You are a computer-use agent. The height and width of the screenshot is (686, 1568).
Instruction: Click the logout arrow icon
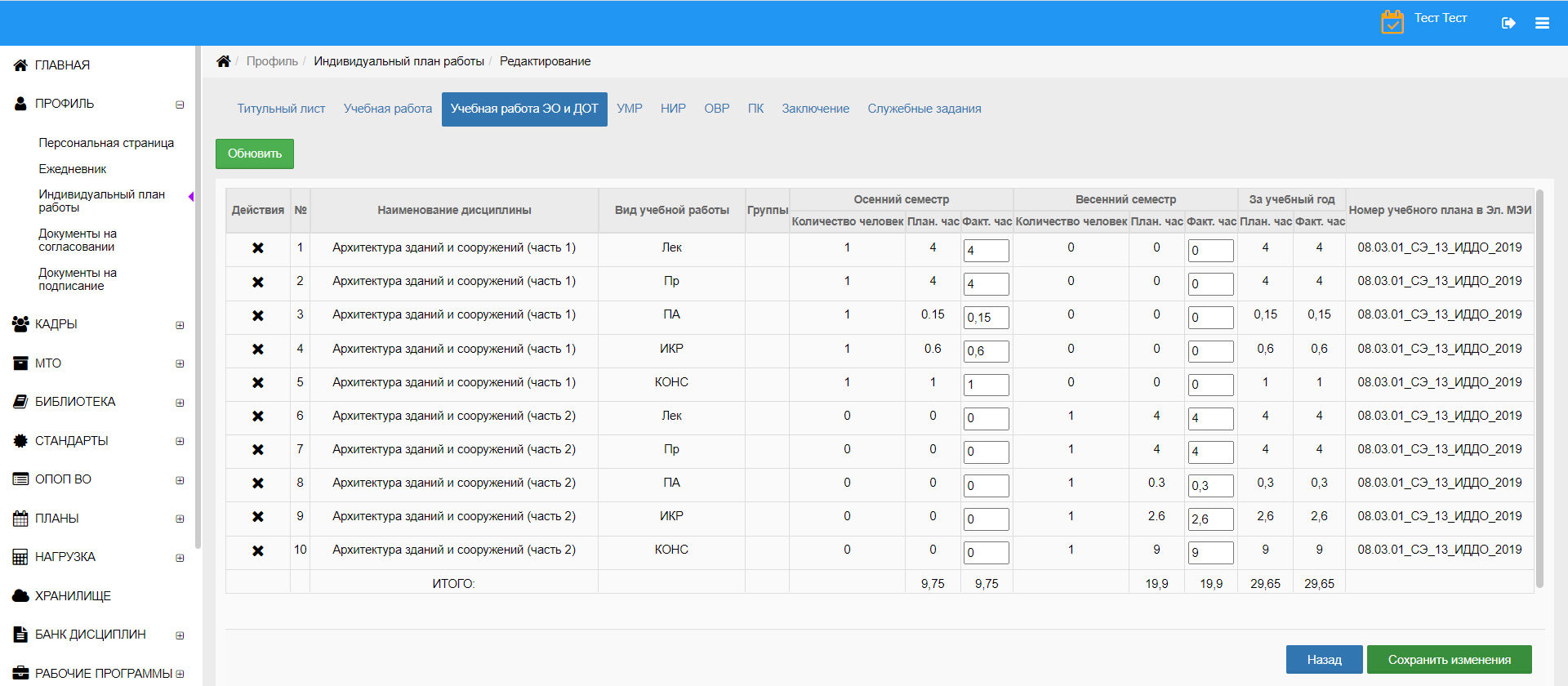[x=1508, y=23]
